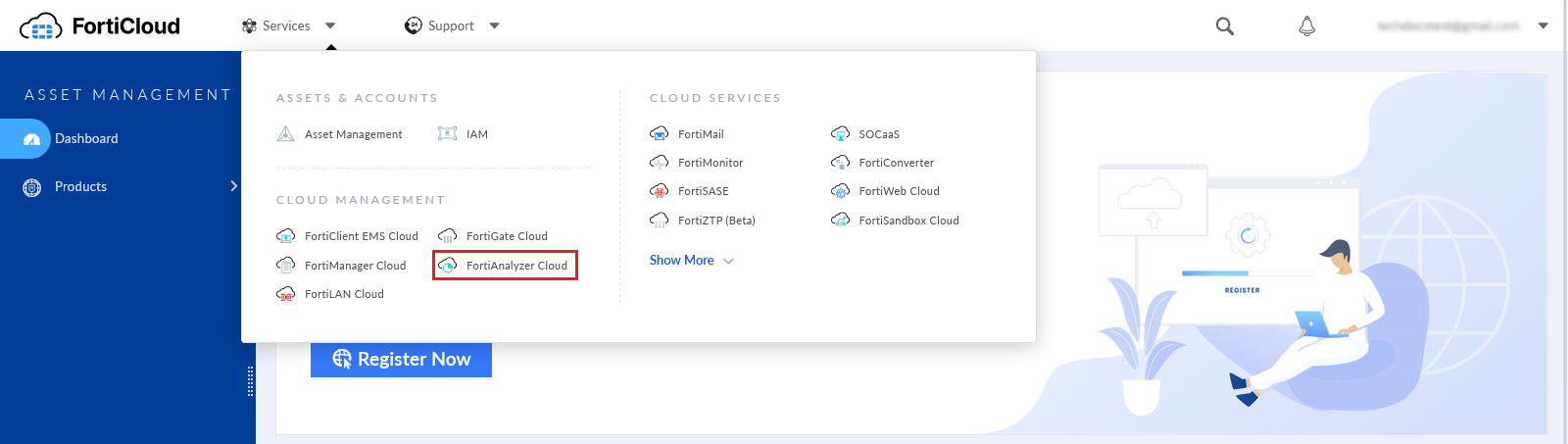Open FortiLAN Cloud
Viewport: 1568px width, 444px height.
coord(344,294)
